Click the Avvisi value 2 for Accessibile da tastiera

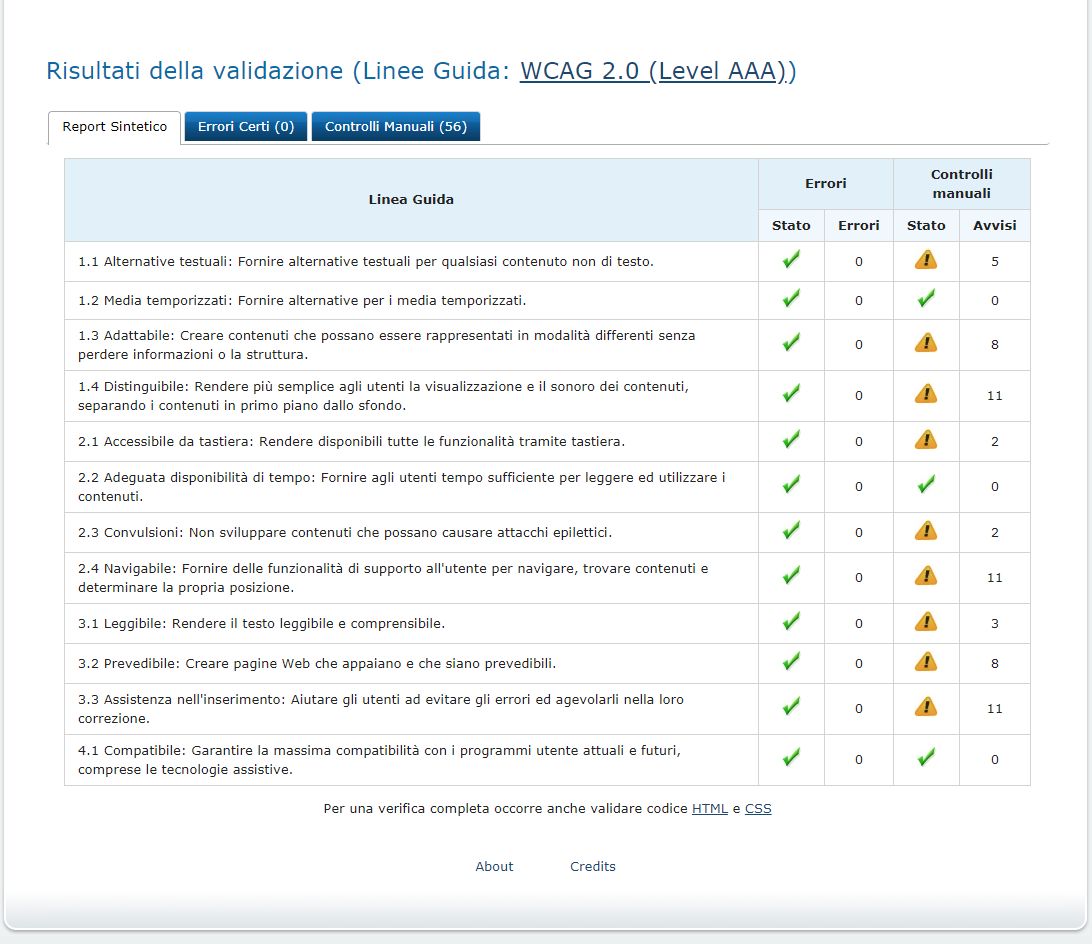click(994, 441)
